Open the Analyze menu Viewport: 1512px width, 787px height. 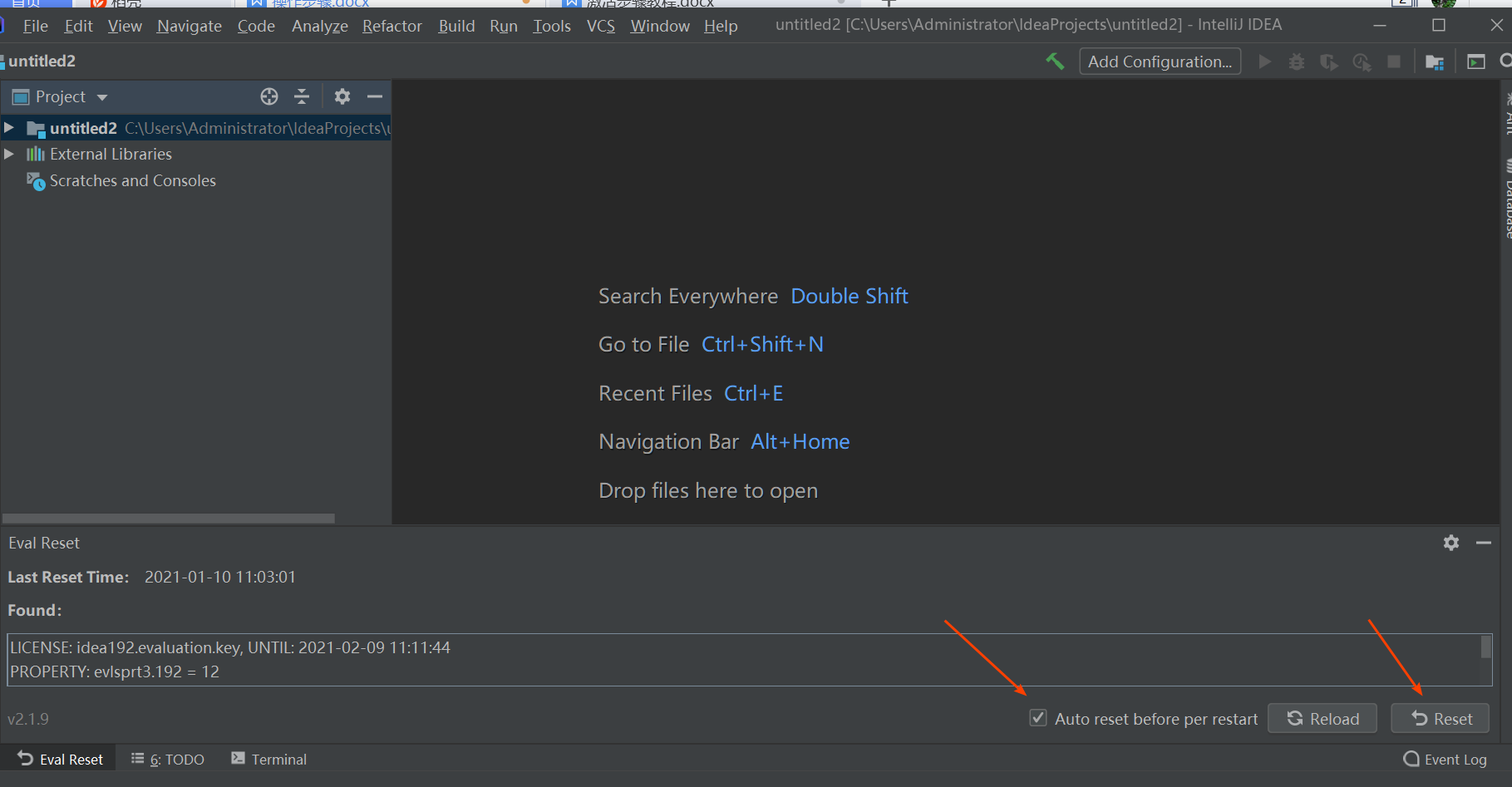click(x=319, y=26)
